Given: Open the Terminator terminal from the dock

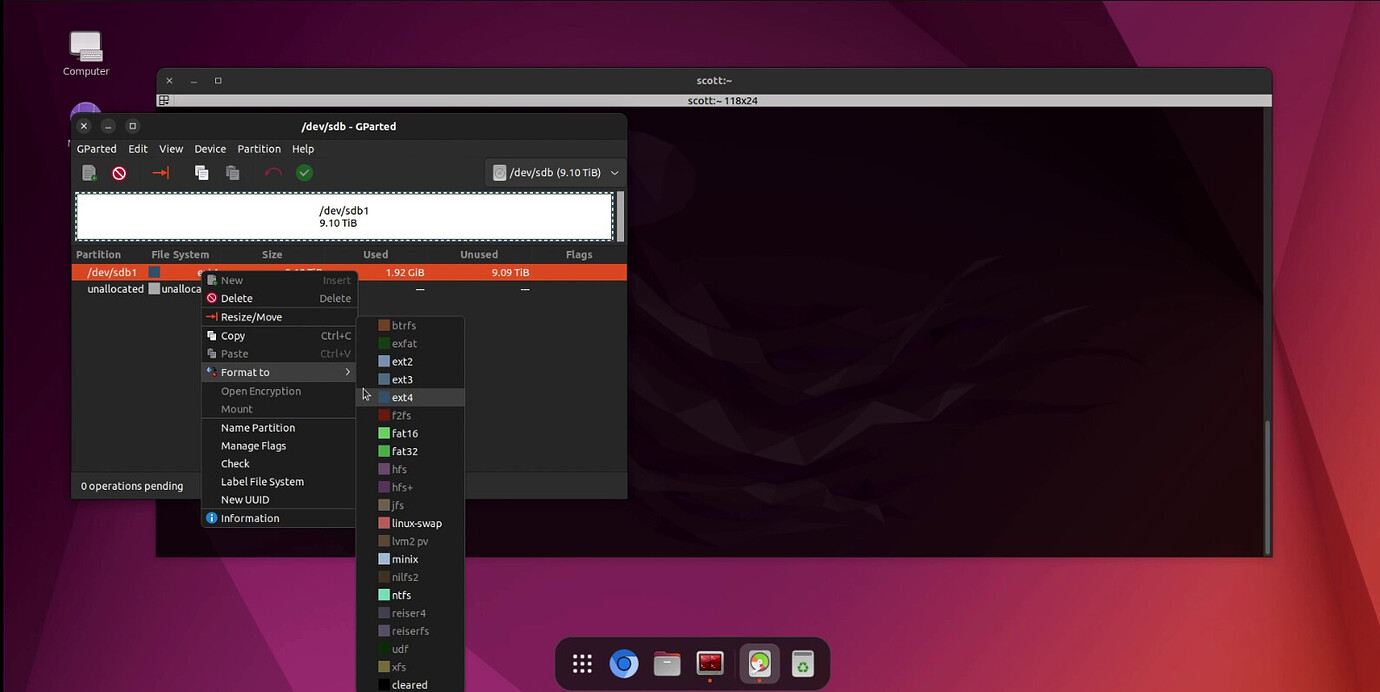Looking at the screenshot, I should (710, 664).
